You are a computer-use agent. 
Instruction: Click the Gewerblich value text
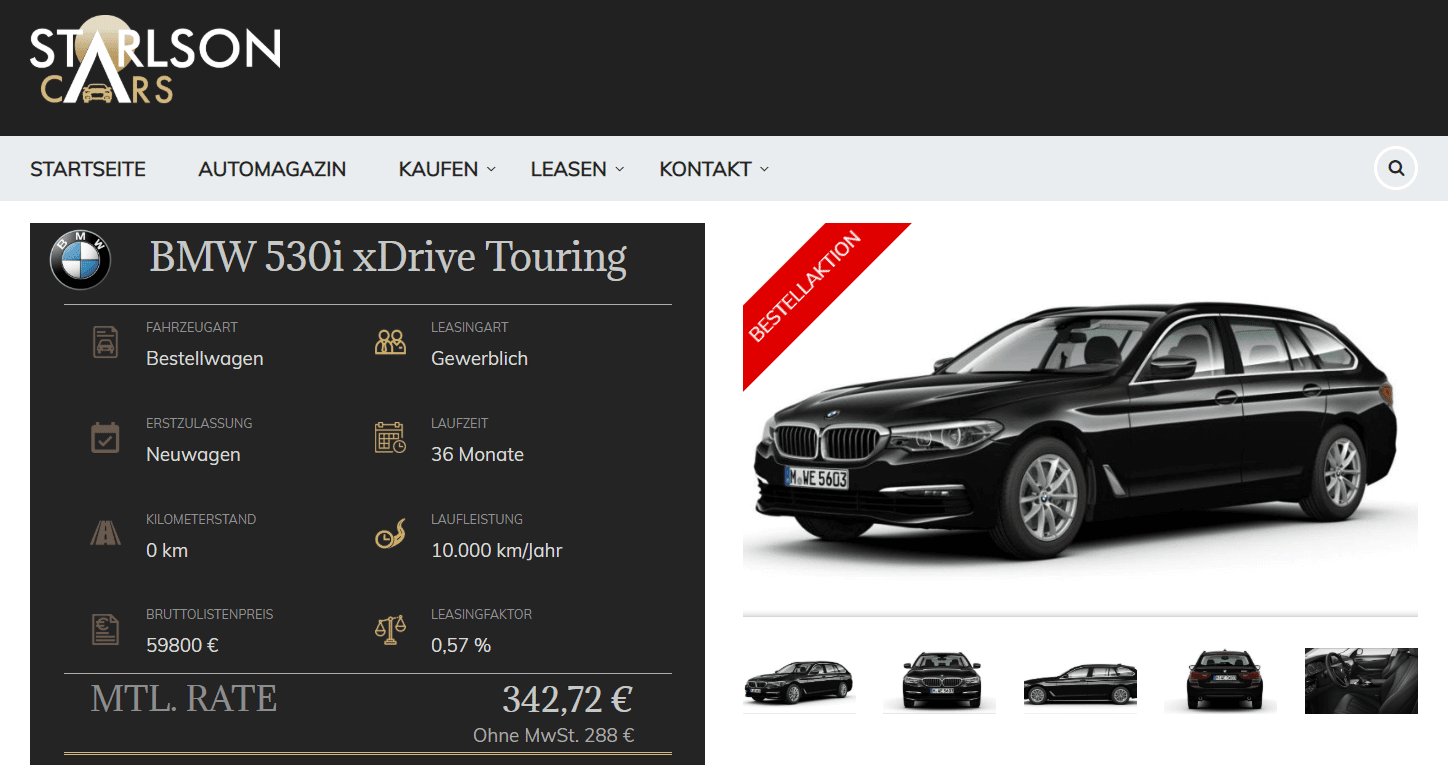pyautogui.click(x=479, y=358)
